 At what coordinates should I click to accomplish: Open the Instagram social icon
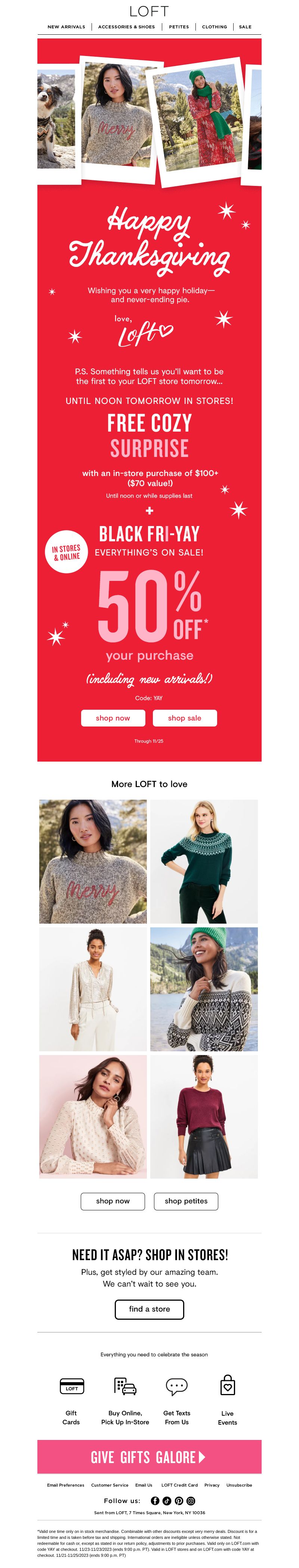click(x=191, y=1500)
